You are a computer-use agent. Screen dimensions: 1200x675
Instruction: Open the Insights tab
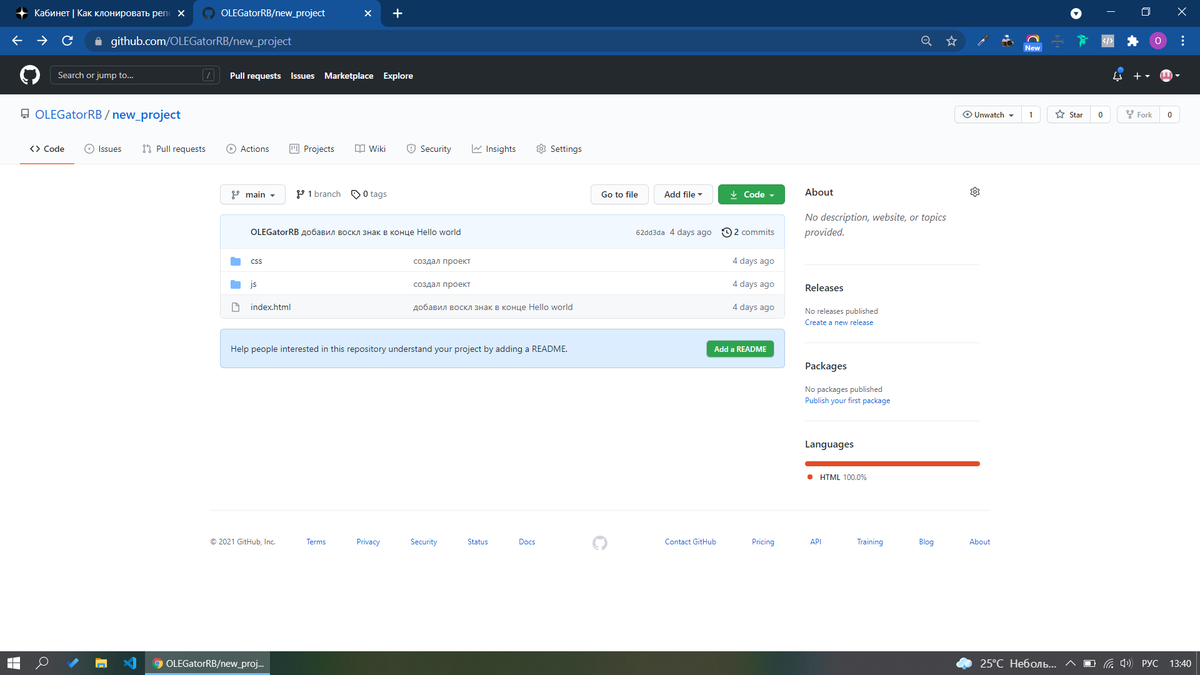[494, 149]
